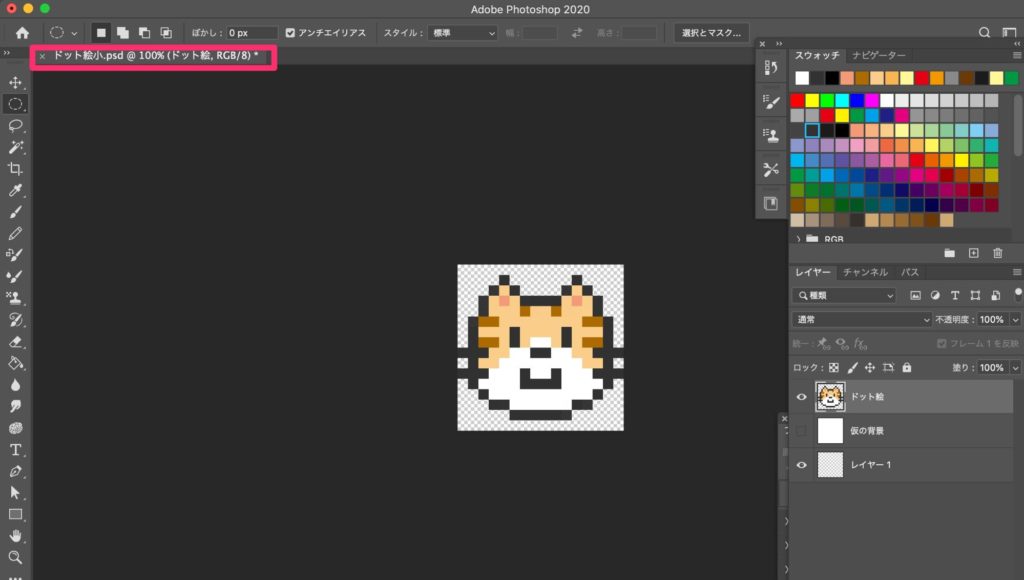Switch to the チャンネル tab

tap(864, 271)
